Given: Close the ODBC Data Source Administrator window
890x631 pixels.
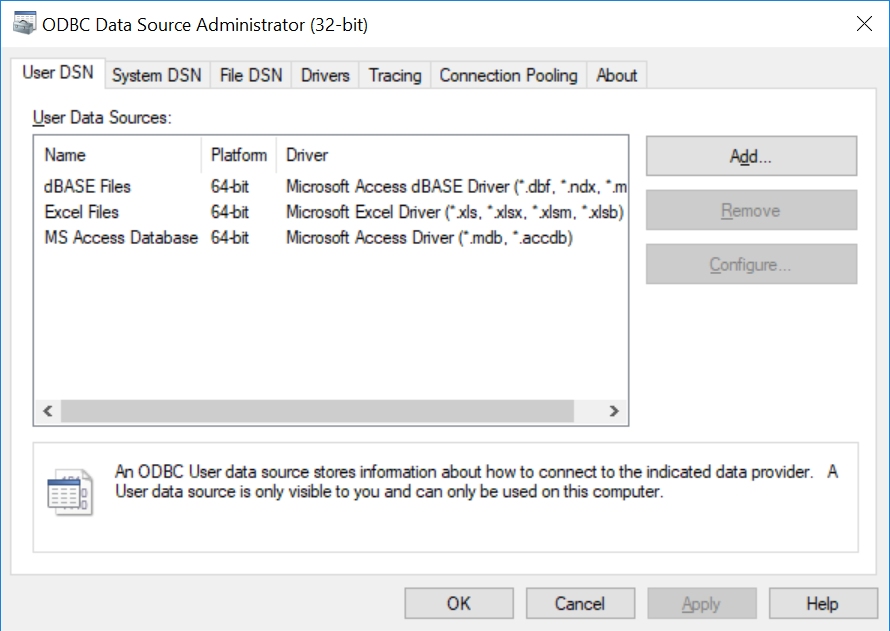Looking at the screenshot, I should [x=864, y=24].
